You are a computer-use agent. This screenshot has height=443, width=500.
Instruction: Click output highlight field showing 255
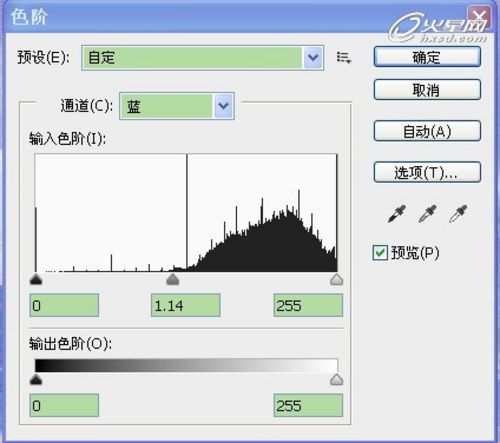point(308,405)
